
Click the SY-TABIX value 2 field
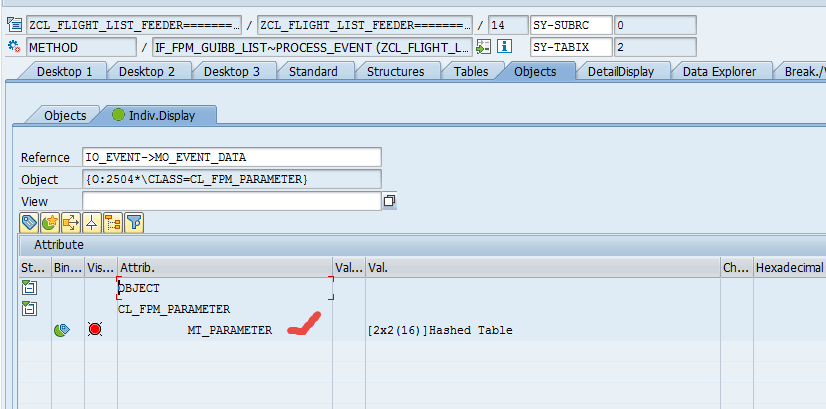[655, 47]
